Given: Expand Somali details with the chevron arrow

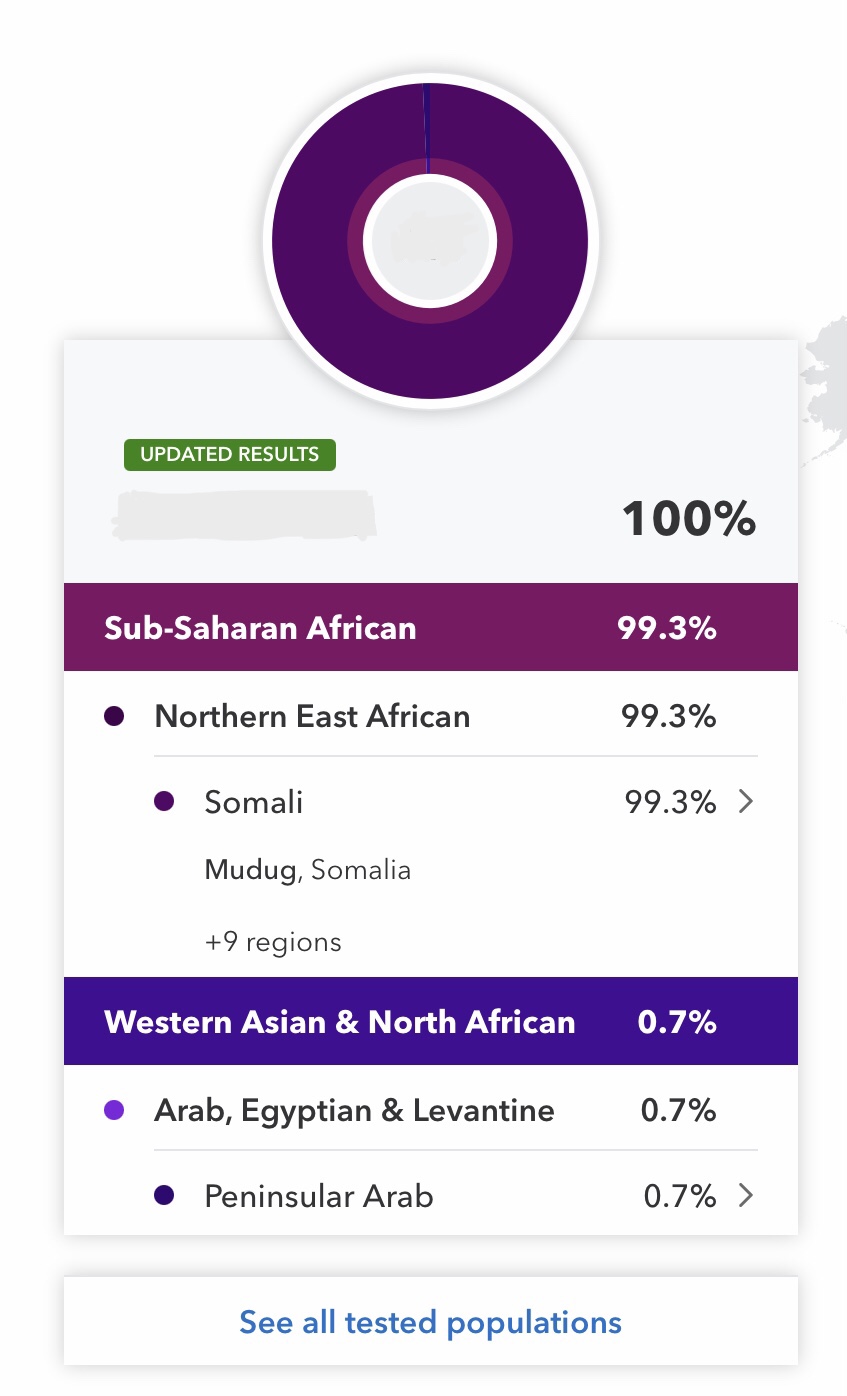Looking at the screenshot, I should [x=745, y=802].
